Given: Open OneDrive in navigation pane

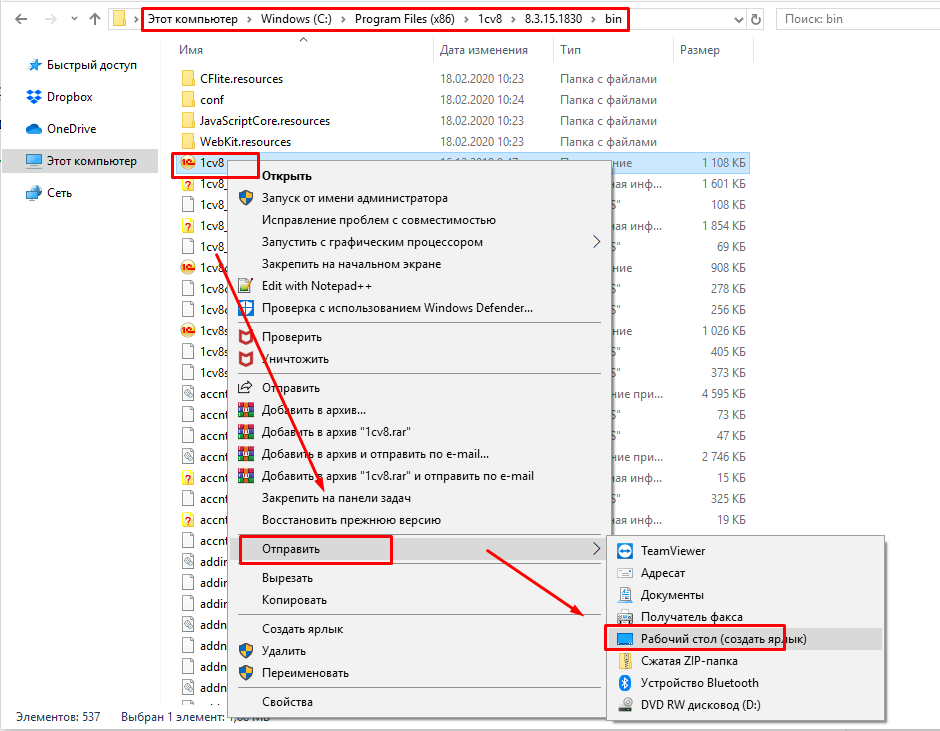Looking at the screenshot, I should point(61,129).
